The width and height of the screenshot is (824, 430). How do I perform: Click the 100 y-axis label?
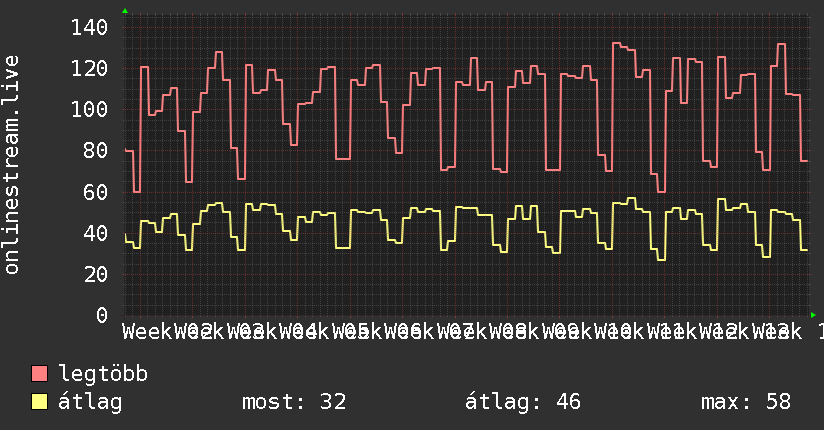point(89,109)
